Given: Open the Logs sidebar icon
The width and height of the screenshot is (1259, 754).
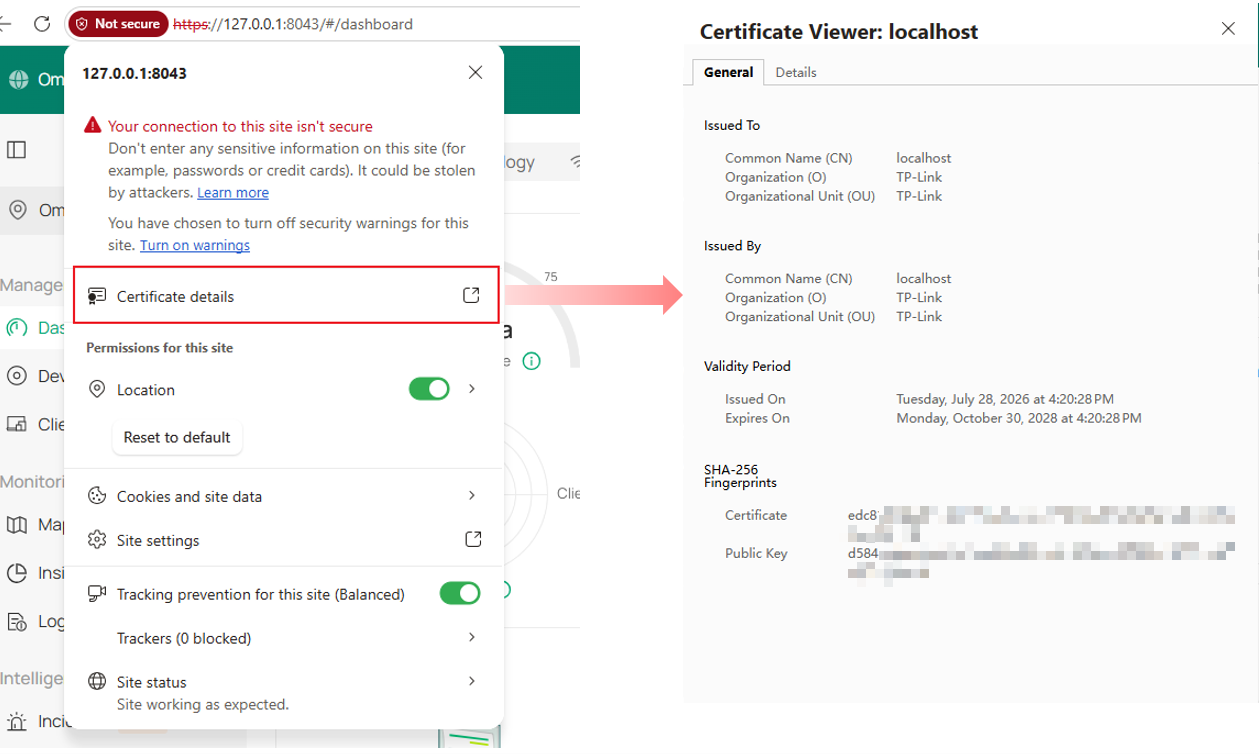Looking at the screenshot, I should coord(17,621).
